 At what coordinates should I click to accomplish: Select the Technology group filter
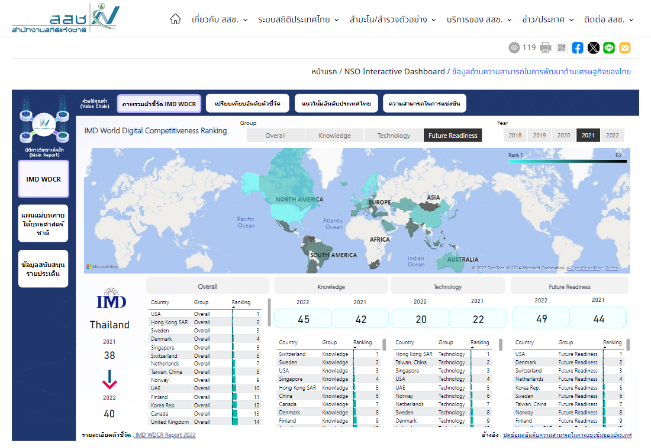pos(394,135)
